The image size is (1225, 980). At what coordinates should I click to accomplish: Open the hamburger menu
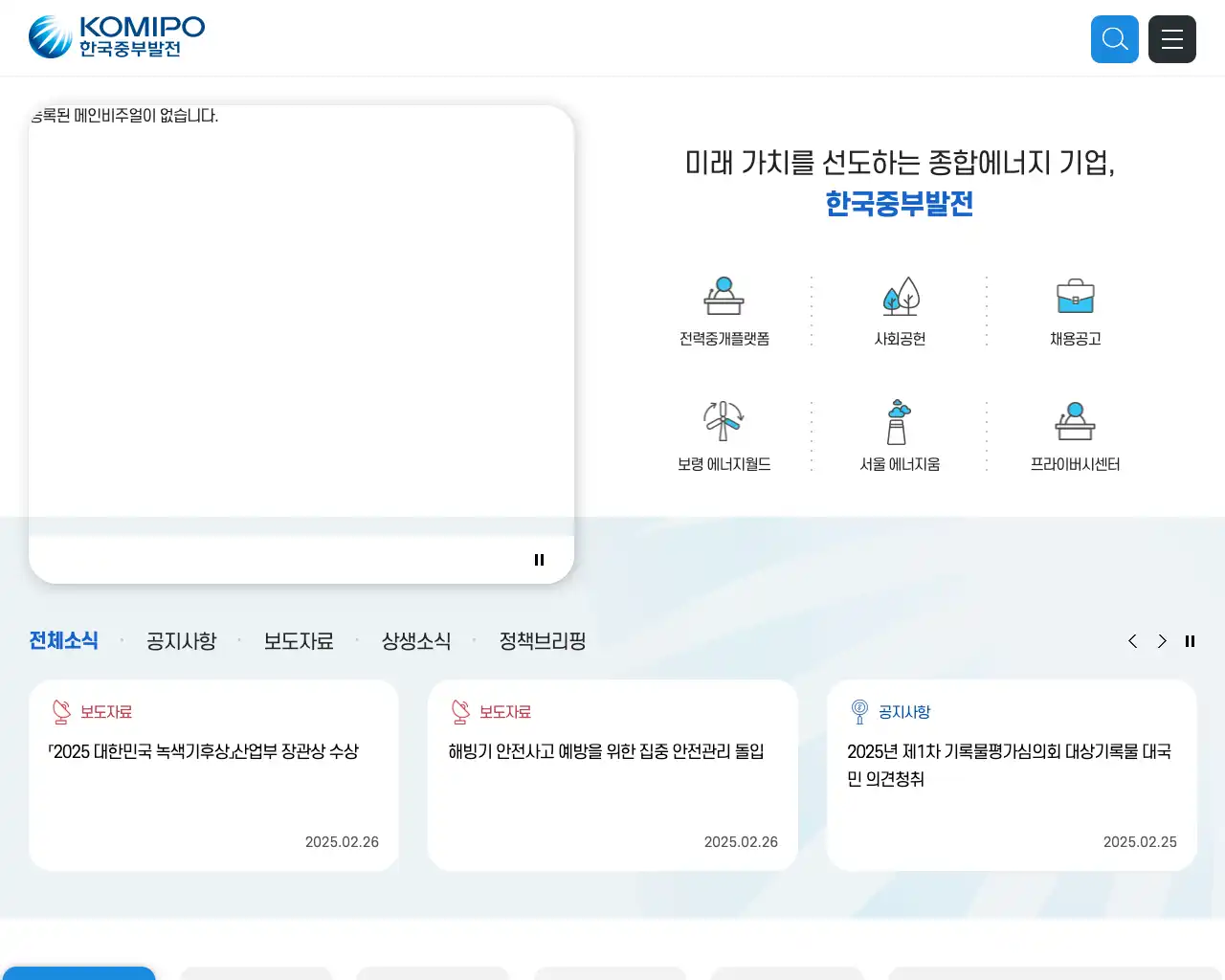tap(1172, 39)
